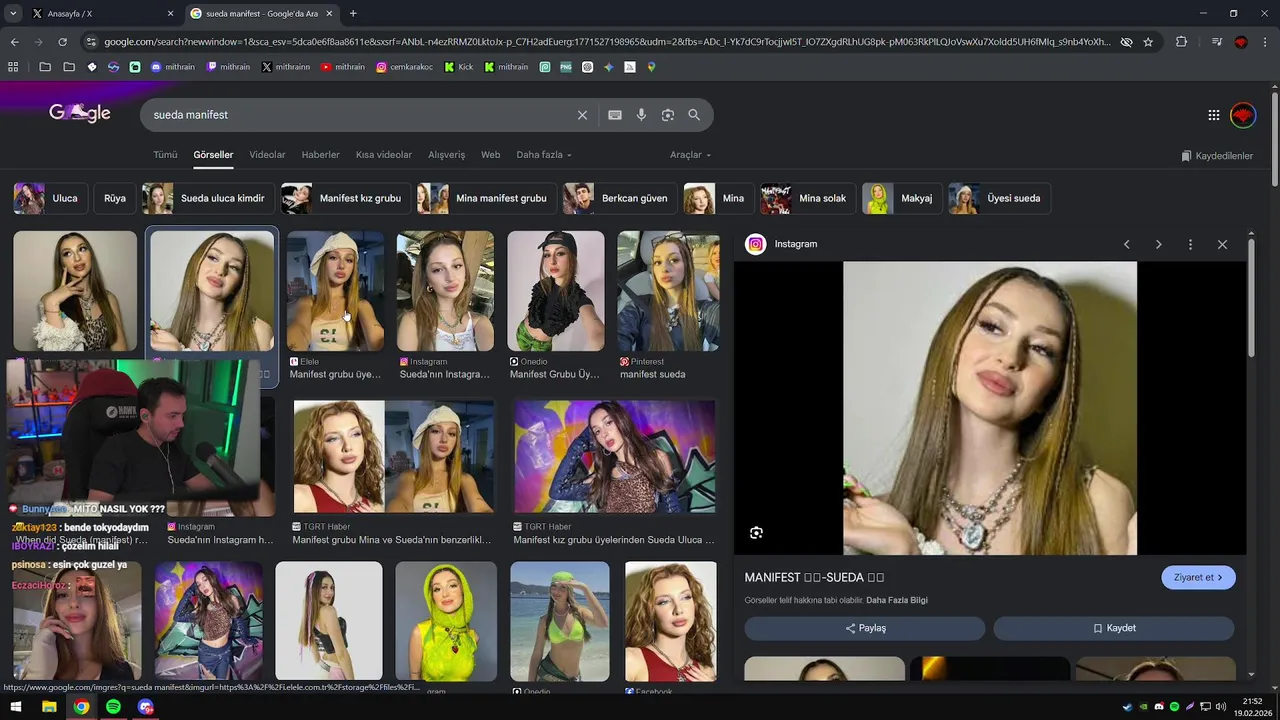Select the Mina manifest grubu chip

click(487, 198)
